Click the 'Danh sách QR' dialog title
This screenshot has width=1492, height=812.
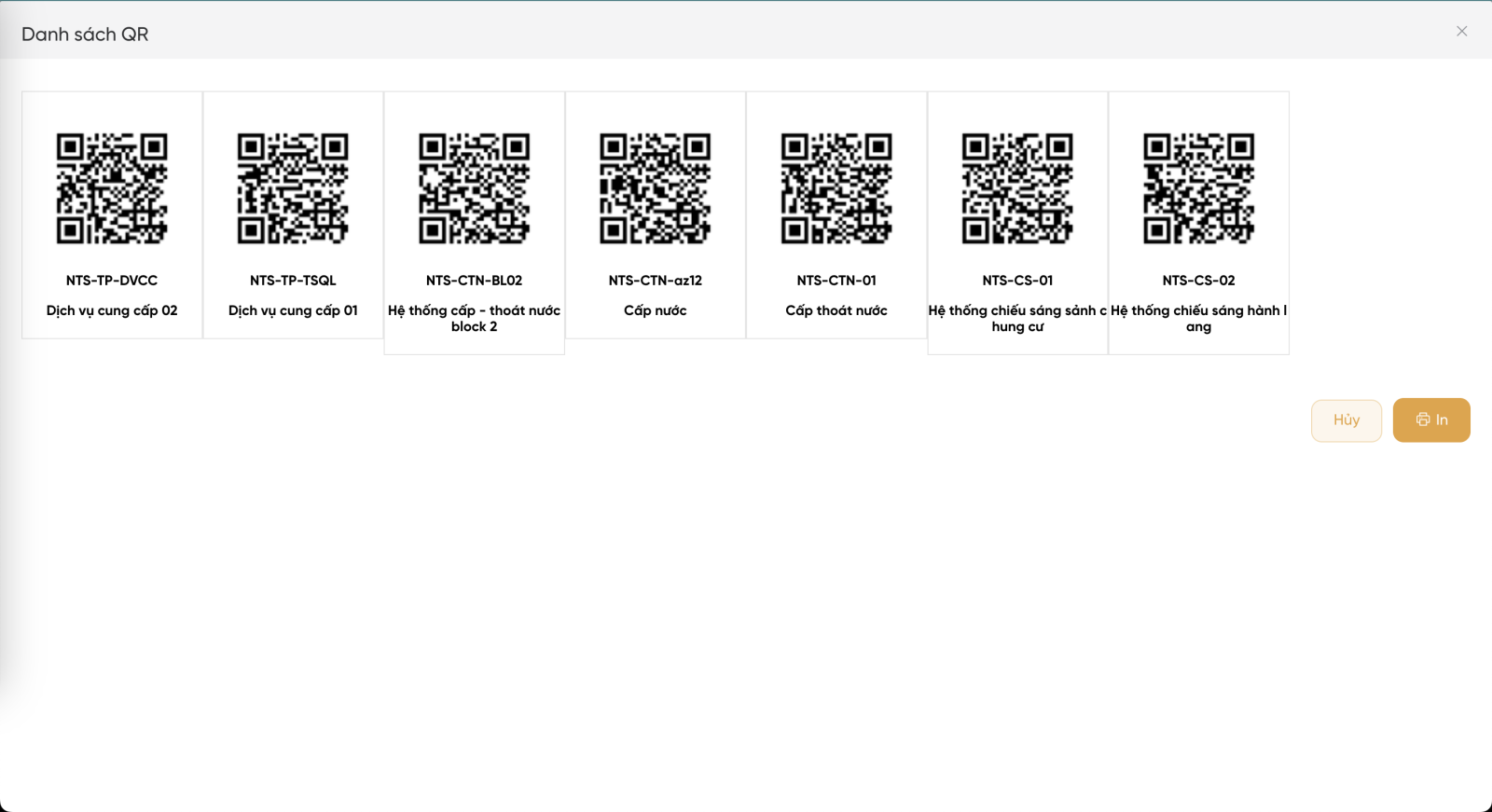point(85,34)
